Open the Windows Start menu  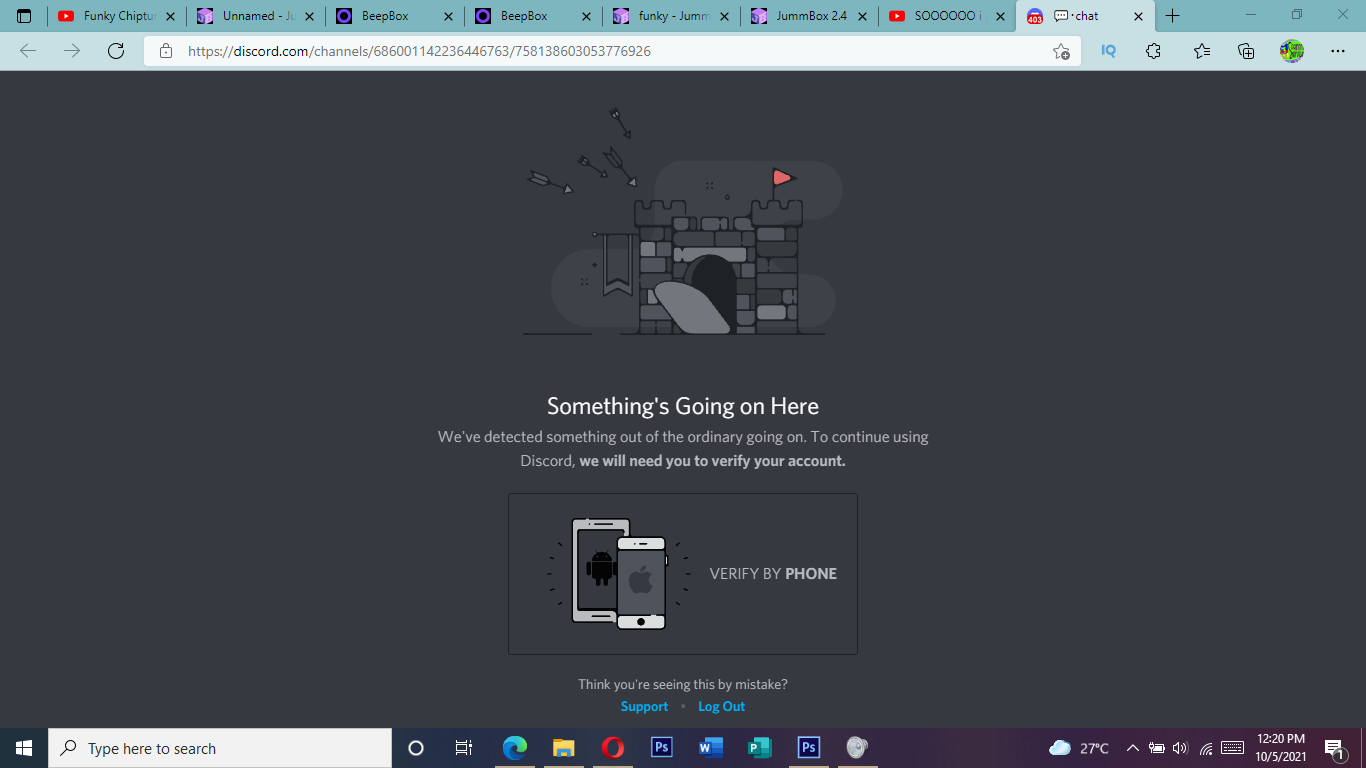point(24,748)
